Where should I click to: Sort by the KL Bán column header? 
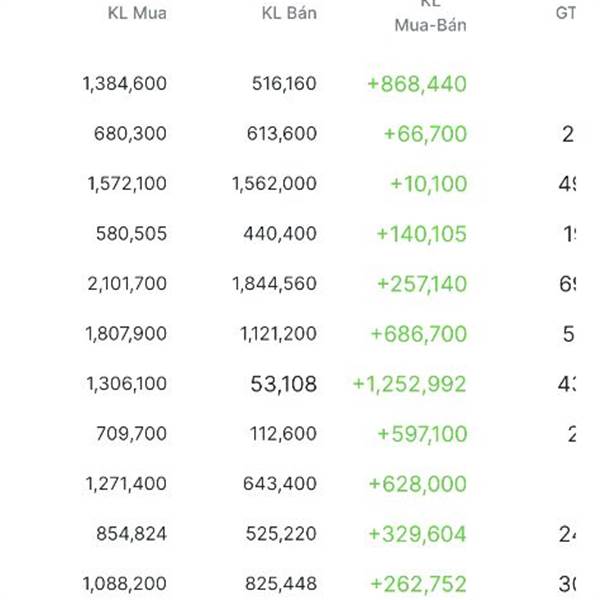(289, 13)
